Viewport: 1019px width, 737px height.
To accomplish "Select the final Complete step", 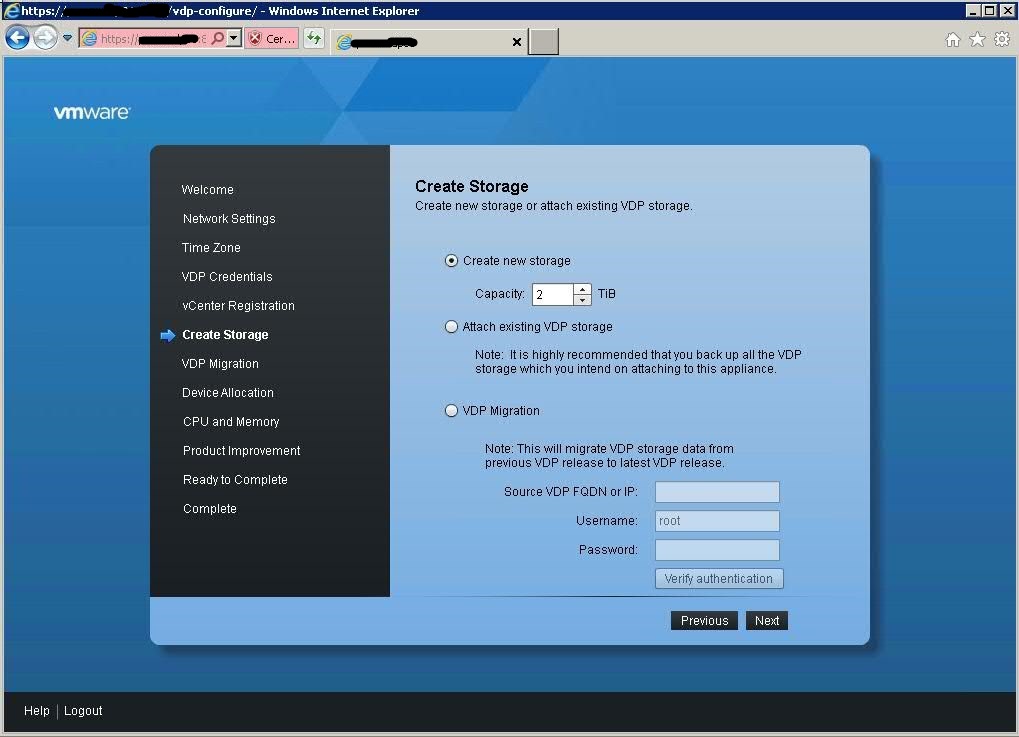I will [x=210, y=509].
